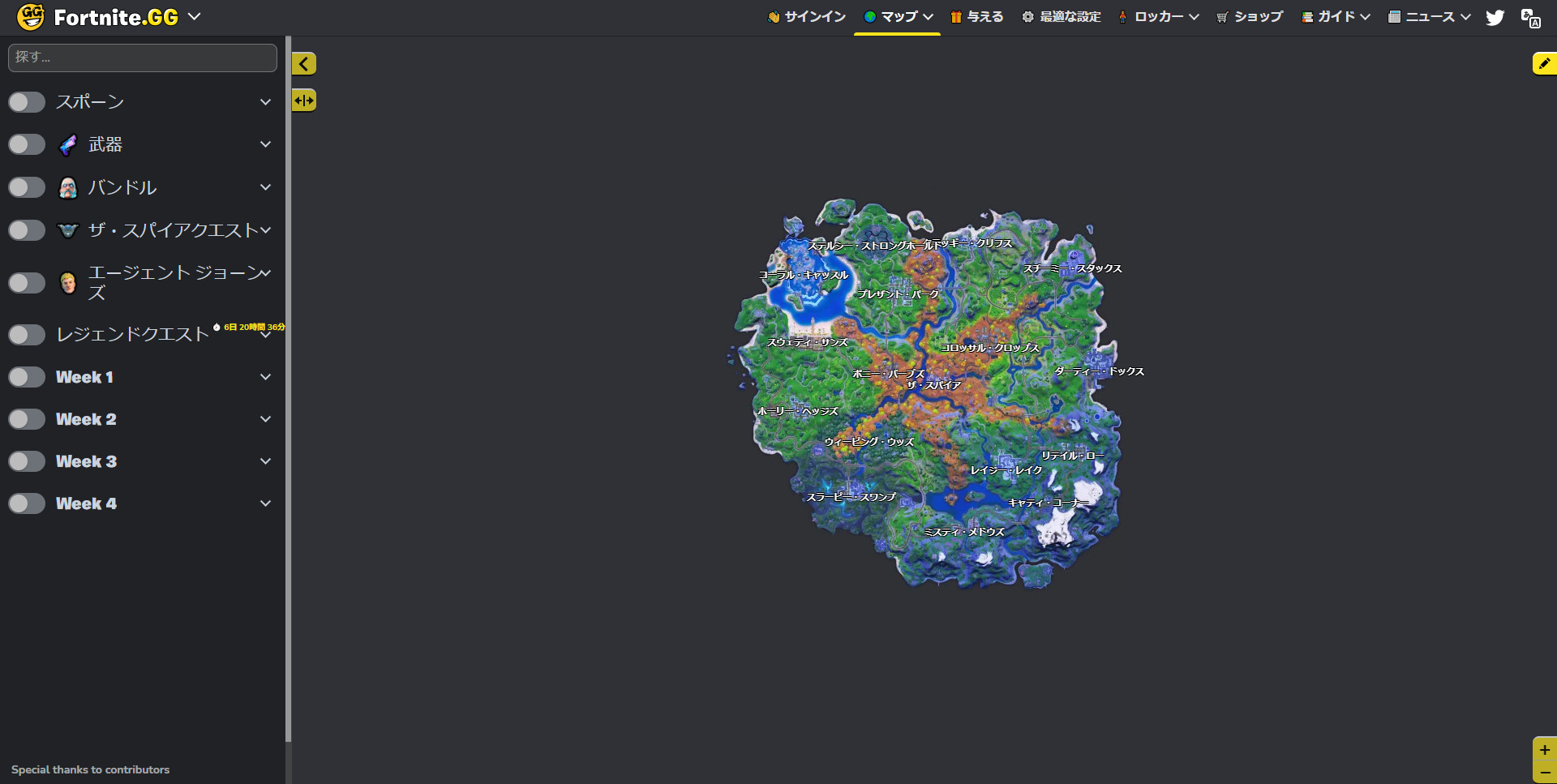Click the yellow pencil draw icon
Viewport: 1557px width, 784px height.
[x=1544, y=63]
